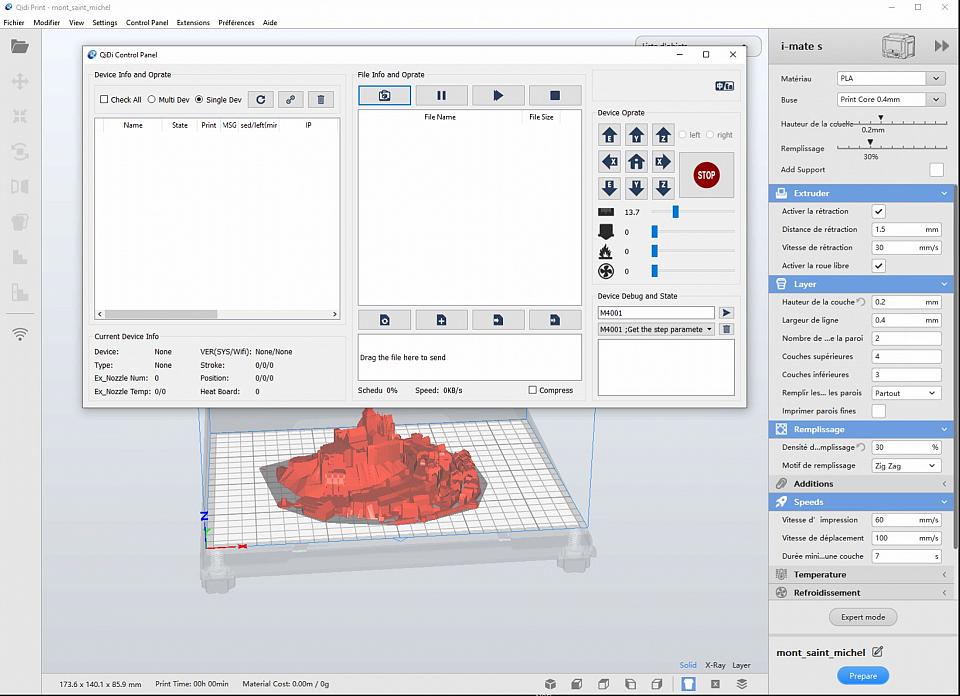Open the WiFi connection icon in sidebar
This screenshot has height=696, width=960.
20,334
